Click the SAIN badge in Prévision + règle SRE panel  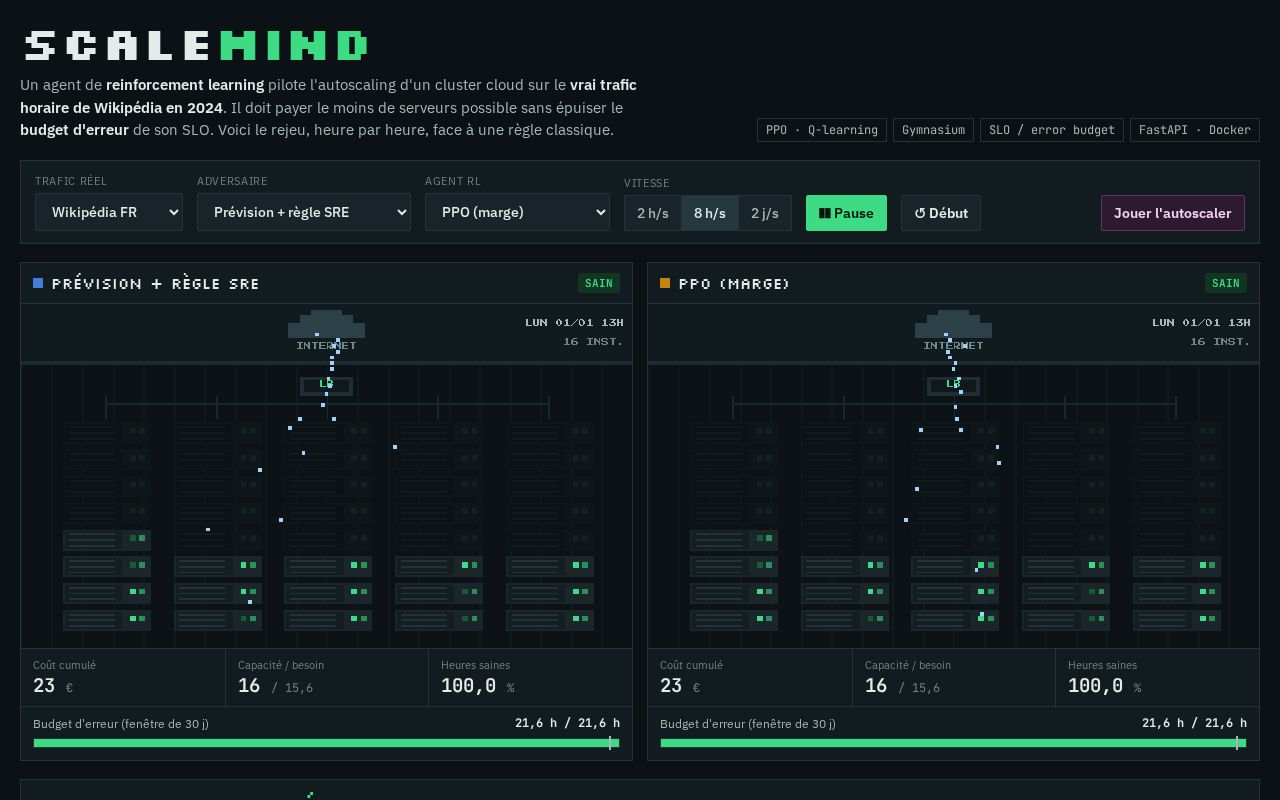pyautogui.click(x=599, y=283)
